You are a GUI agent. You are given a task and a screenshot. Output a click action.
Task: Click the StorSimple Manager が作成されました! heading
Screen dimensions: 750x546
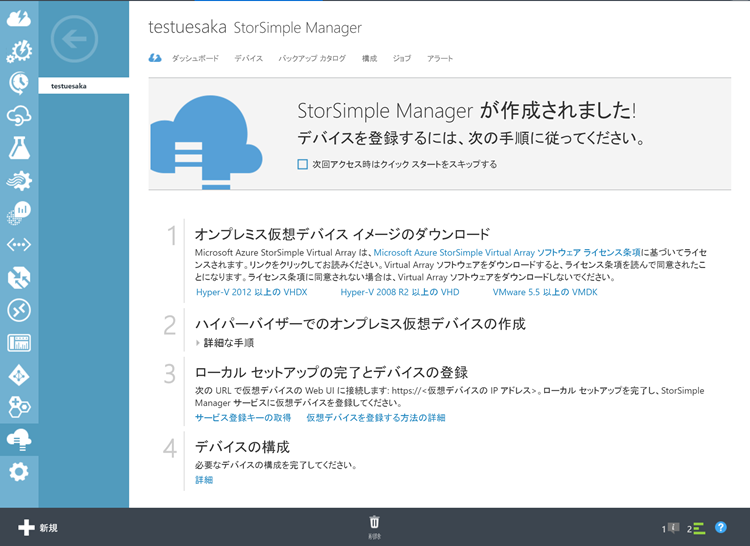pos(467,110)
